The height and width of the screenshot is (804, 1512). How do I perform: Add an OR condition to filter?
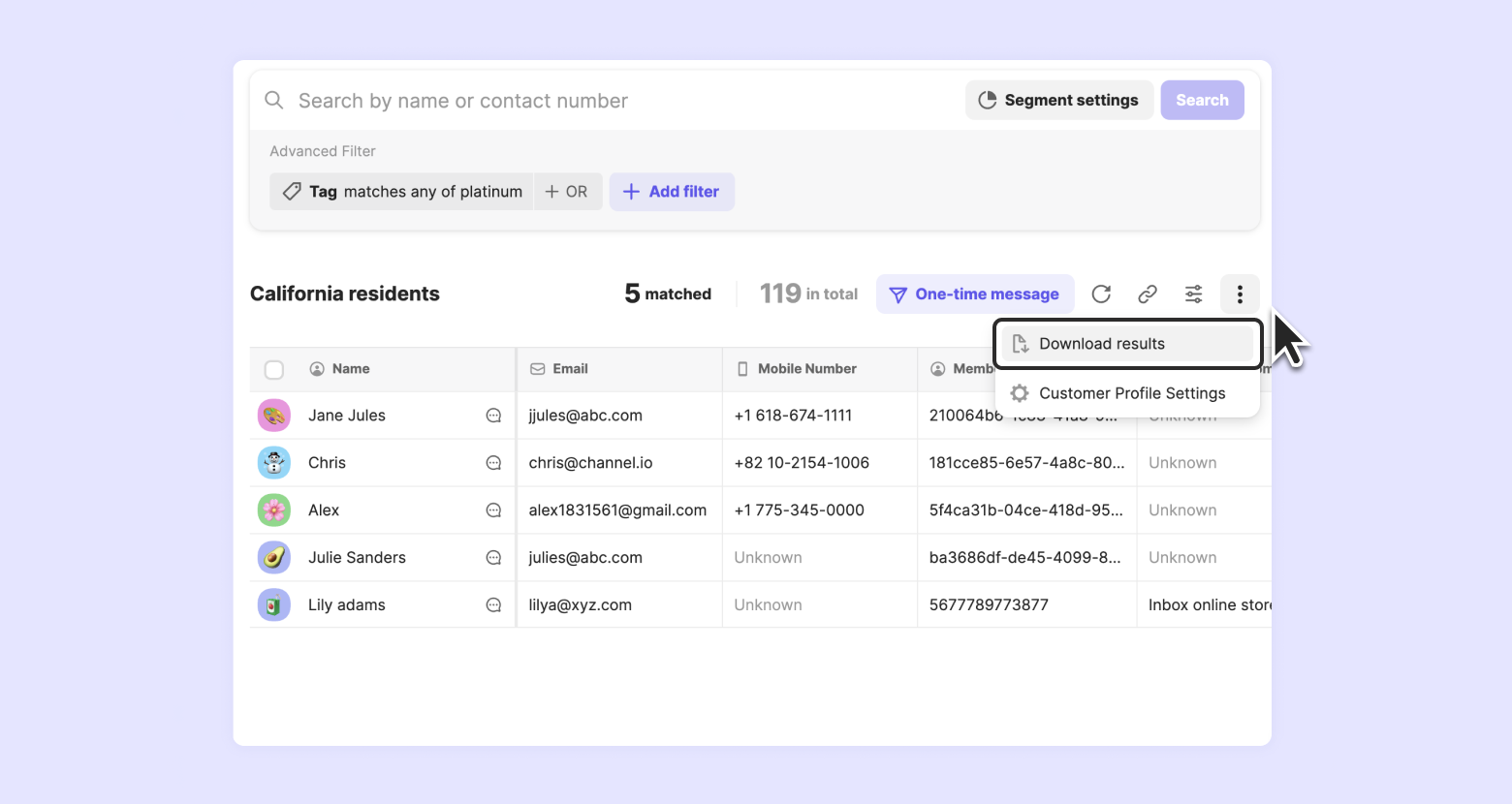[x=567, y=192]
